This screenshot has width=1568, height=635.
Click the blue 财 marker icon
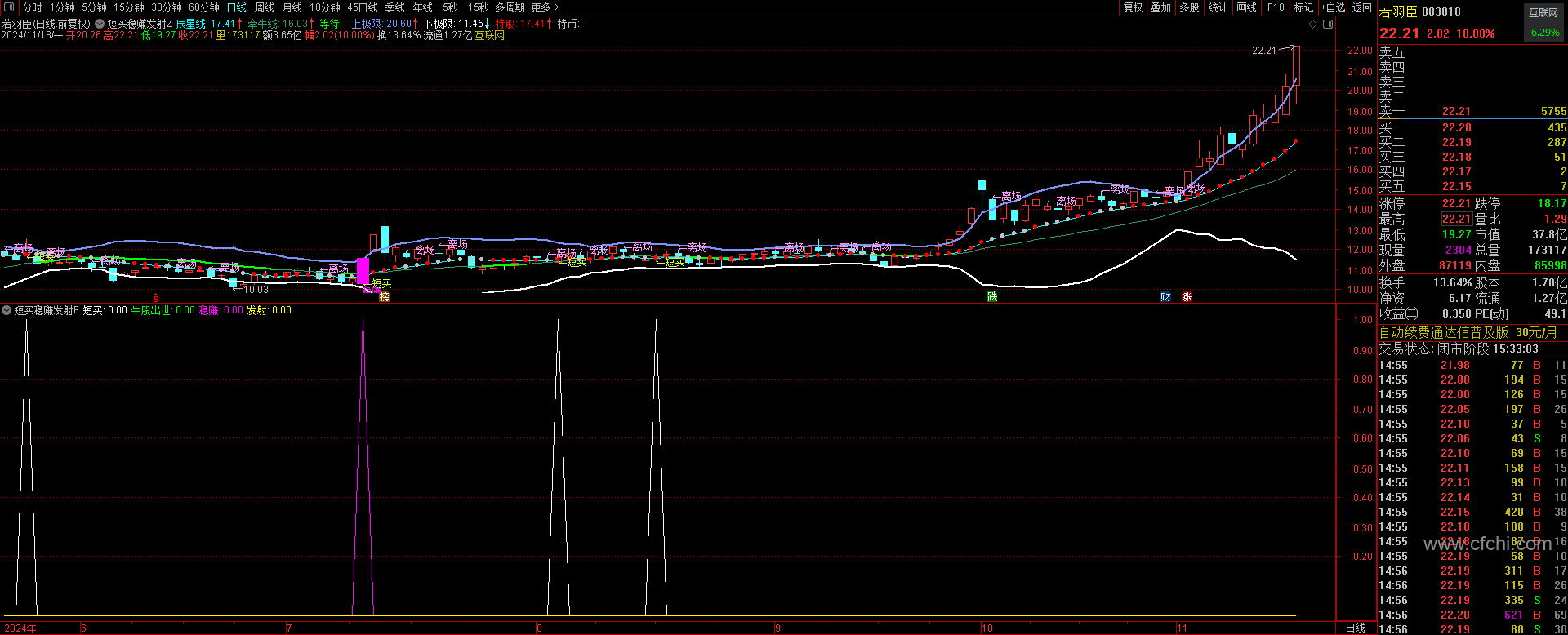pyautogui.click(x=1165, y=297)
